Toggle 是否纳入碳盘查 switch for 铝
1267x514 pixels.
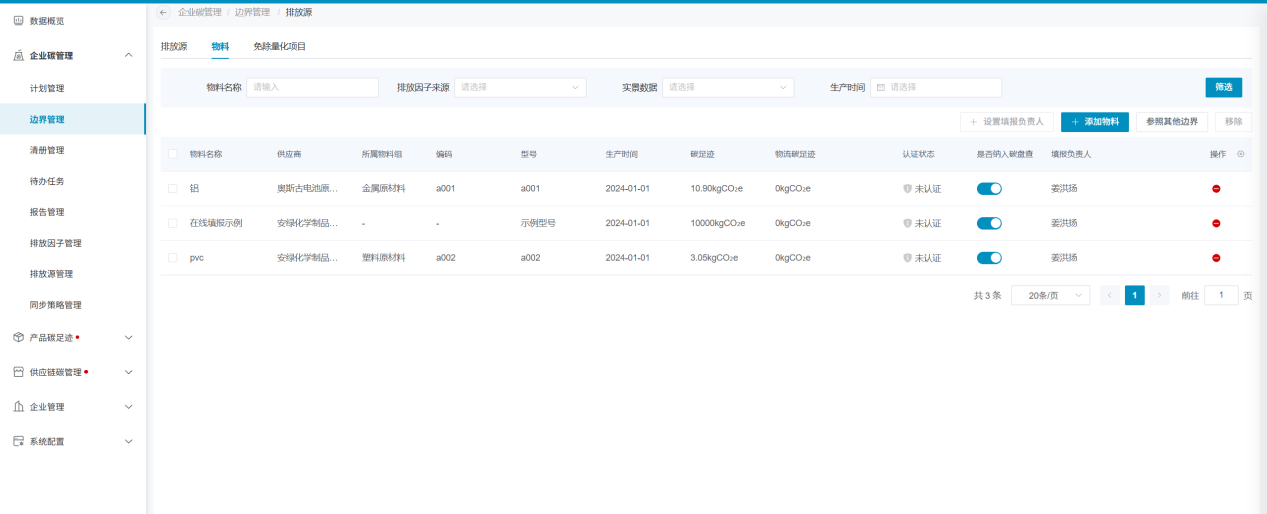(x=988, y=189)
